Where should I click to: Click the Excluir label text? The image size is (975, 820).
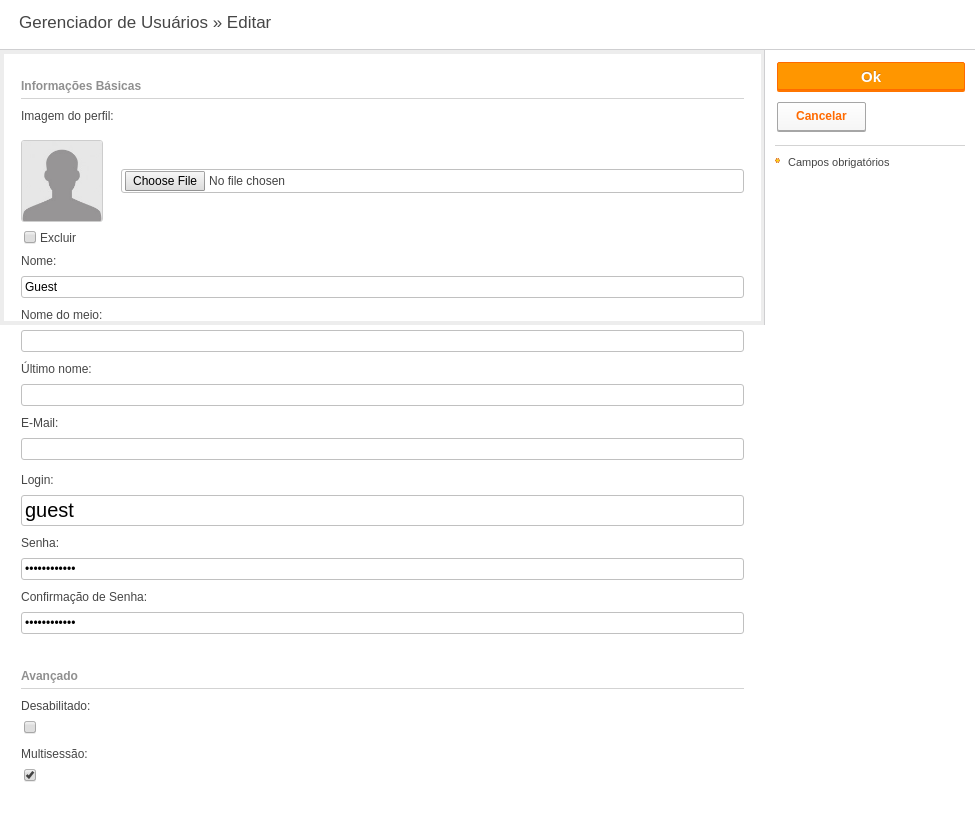[x=58, y=237]
